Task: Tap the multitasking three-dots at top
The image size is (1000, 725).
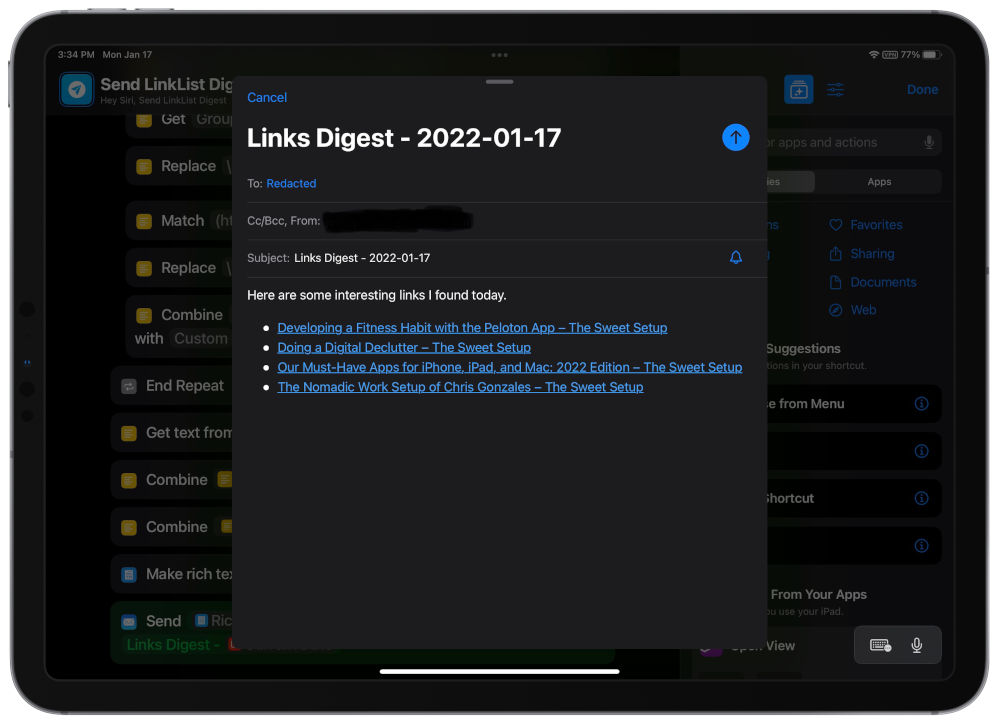Action: (499, 55)
